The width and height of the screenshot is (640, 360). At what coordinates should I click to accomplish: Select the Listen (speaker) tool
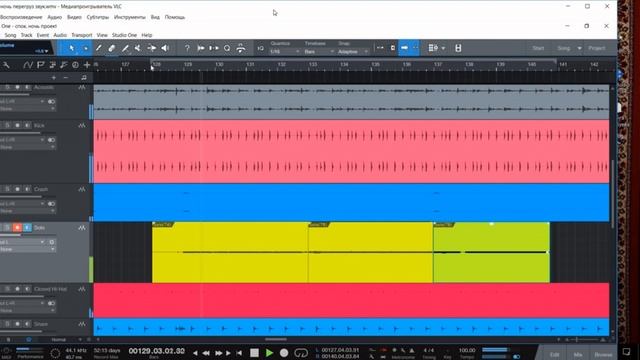[x=165, y=48]
